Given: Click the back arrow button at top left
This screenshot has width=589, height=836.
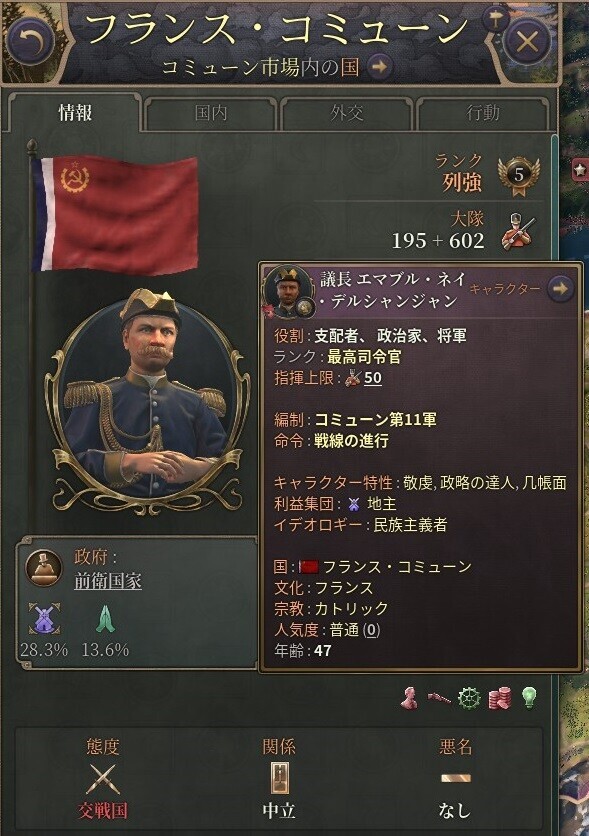Looking at the screenshot, I should 31,41.
